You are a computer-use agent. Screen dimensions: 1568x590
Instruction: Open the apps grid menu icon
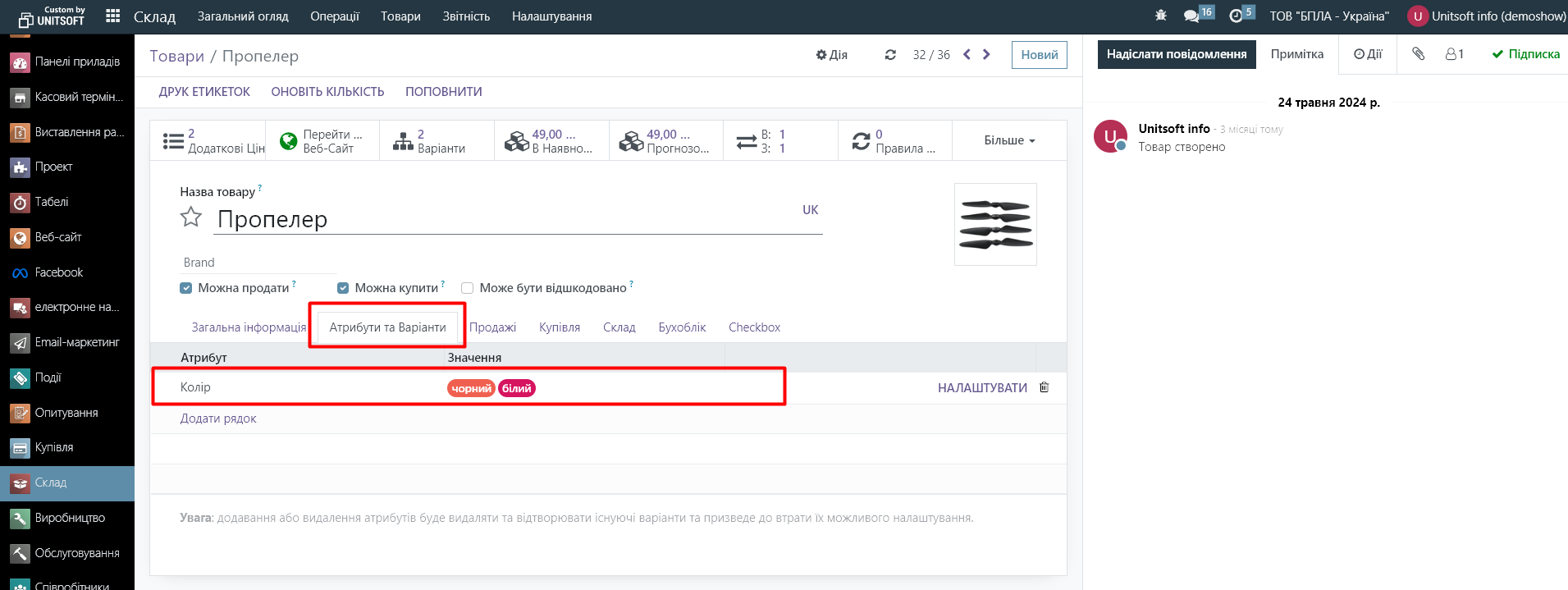coord(113,16)
